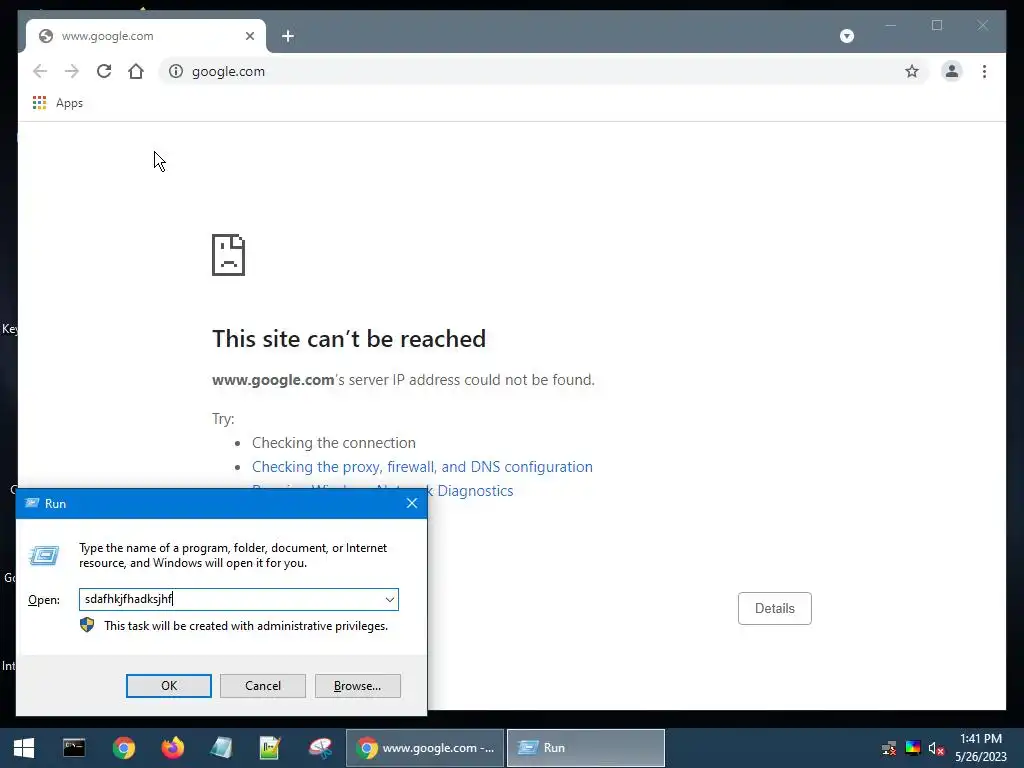
Task: Switch to Run taskbar button
Action: point(586,748)
